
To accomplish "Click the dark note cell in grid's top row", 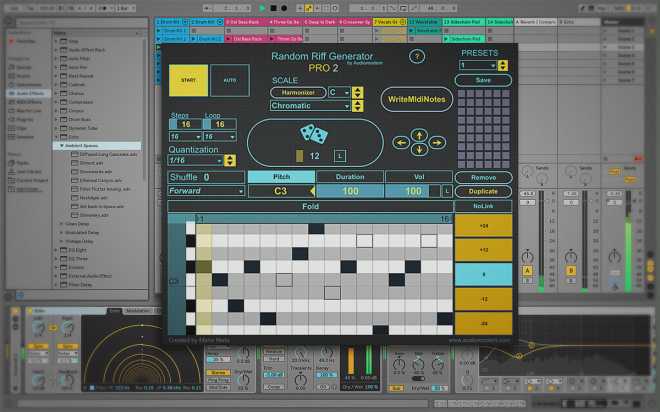I will [x=316, y=229].
